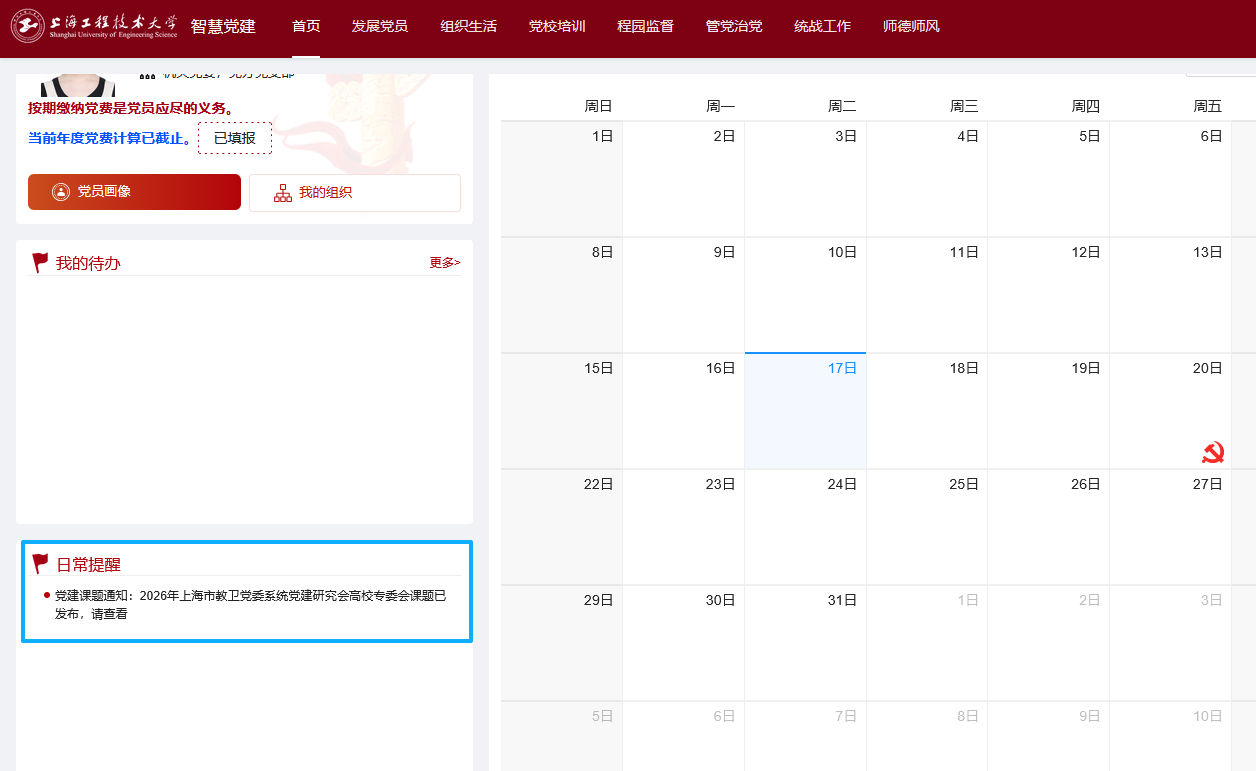Image resolution: width=1256 pixels, height=771 pixels.
Task: Select today's date, the 17th, in calendar
Action: 805,410
